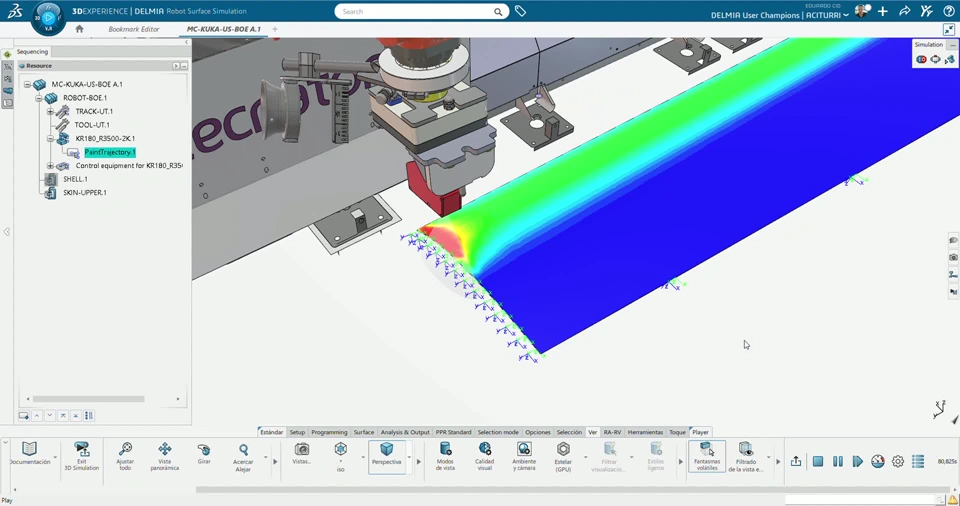Open Filtrado de la vista
This screenshot has width=960, height=506.
[746, 456]
